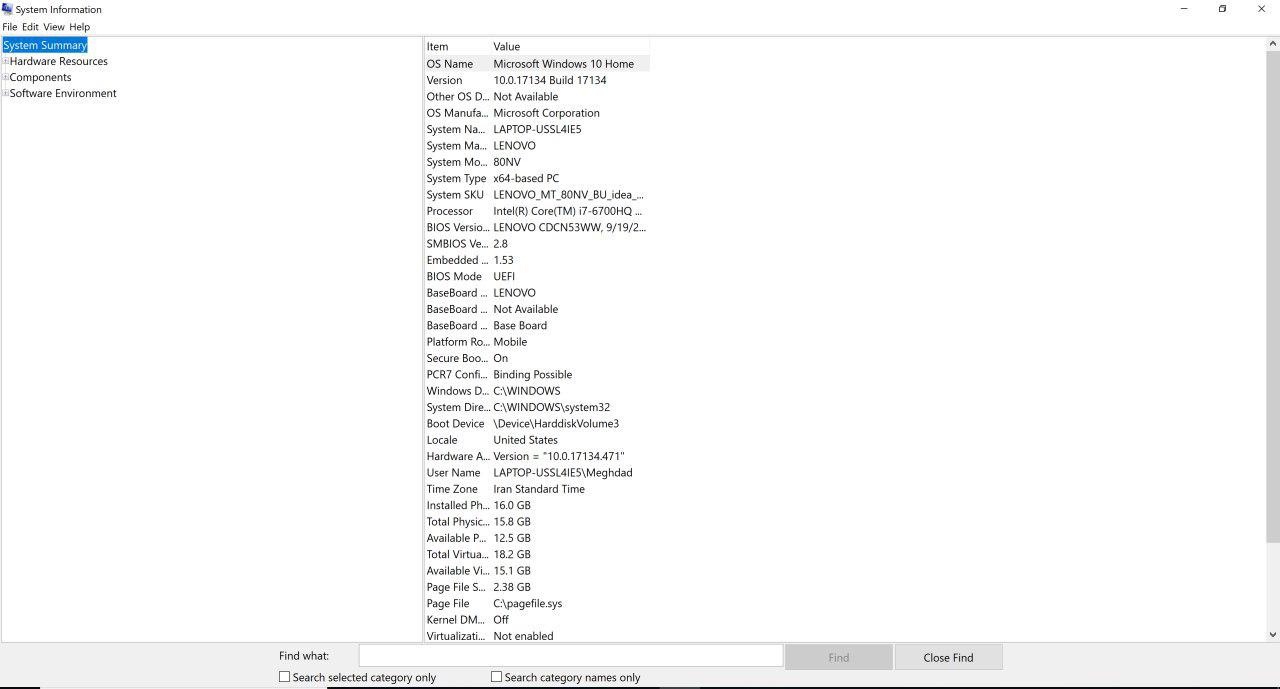Click the Value column header

(x=570, y=46)
